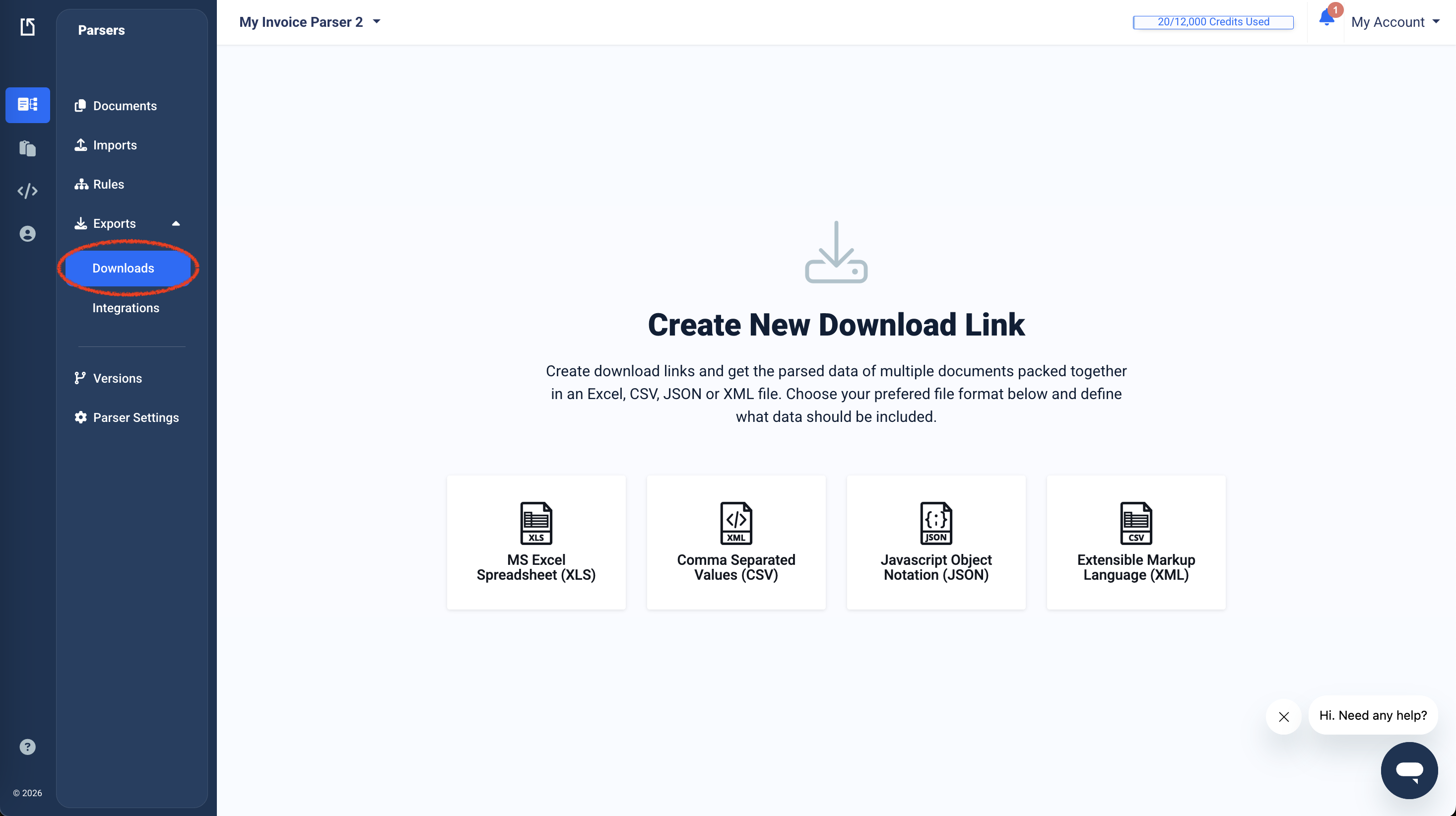The height and width of the screenshot is (816, 1456).
Task: Select the Versions branch icon
Action: [81, 378]
